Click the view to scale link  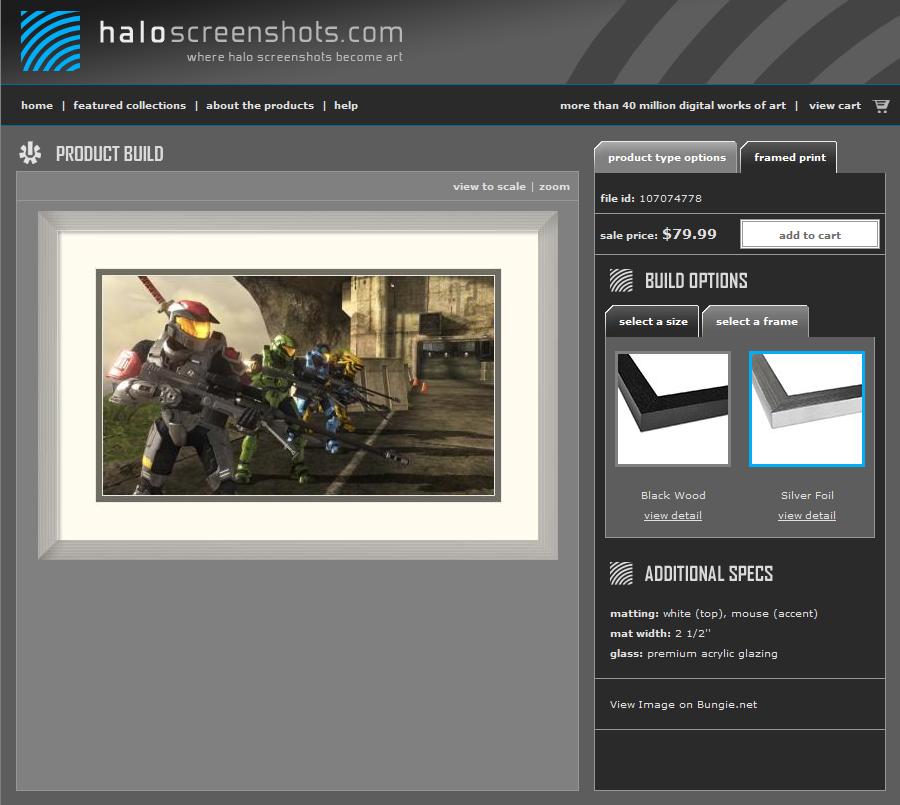[x=489, y=187]
